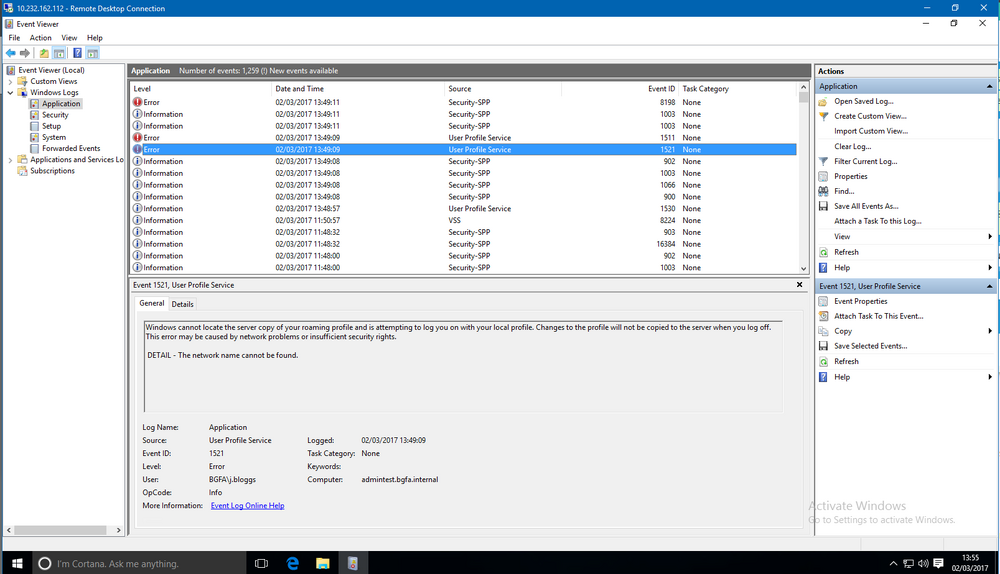Close the event details preview pane
The width and height of the screenshot is (1000, 574).
pyautogui.click(x=799, y=284)
